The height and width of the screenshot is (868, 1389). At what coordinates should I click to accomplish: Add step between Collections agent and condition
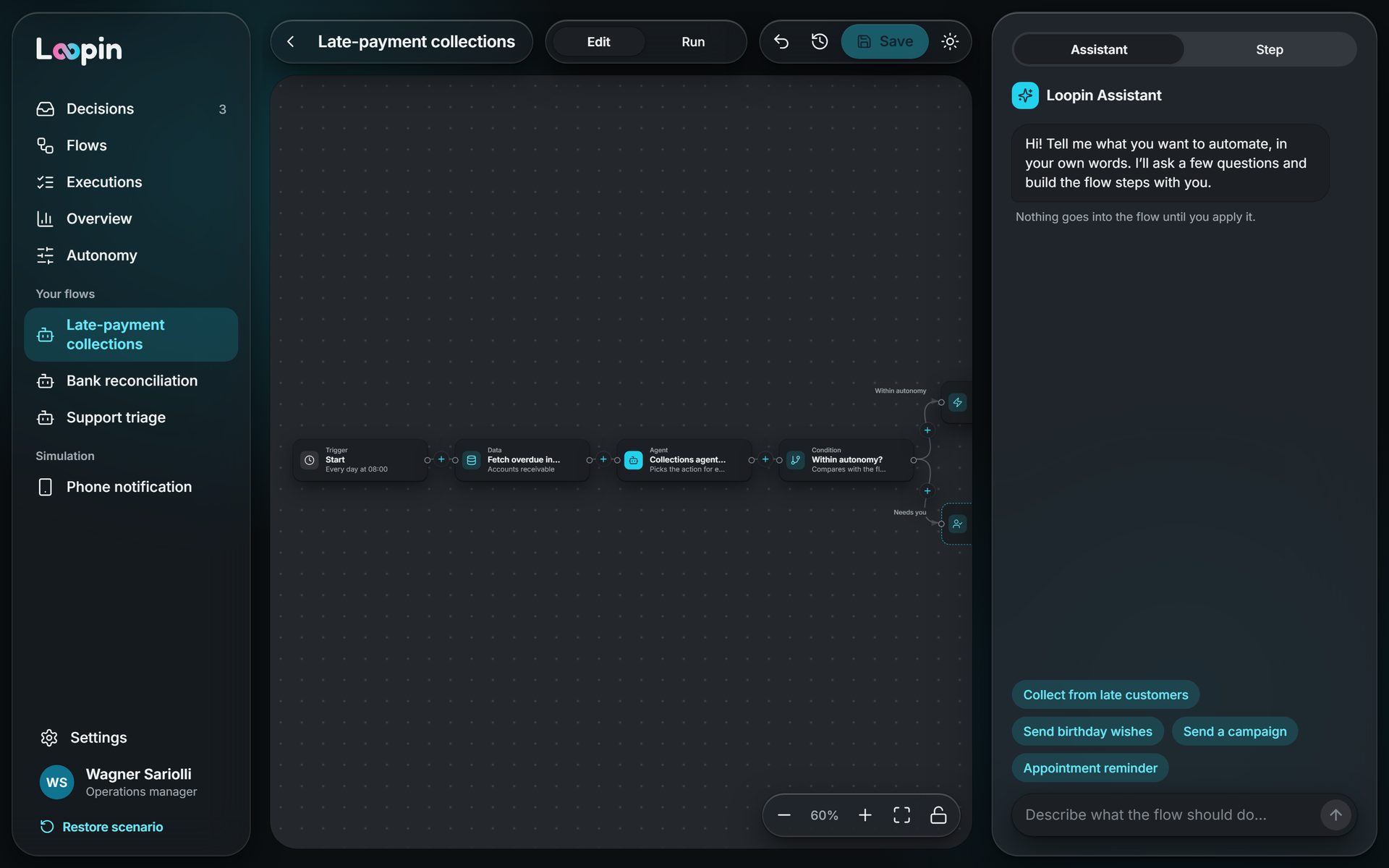(x=765, y=459)
